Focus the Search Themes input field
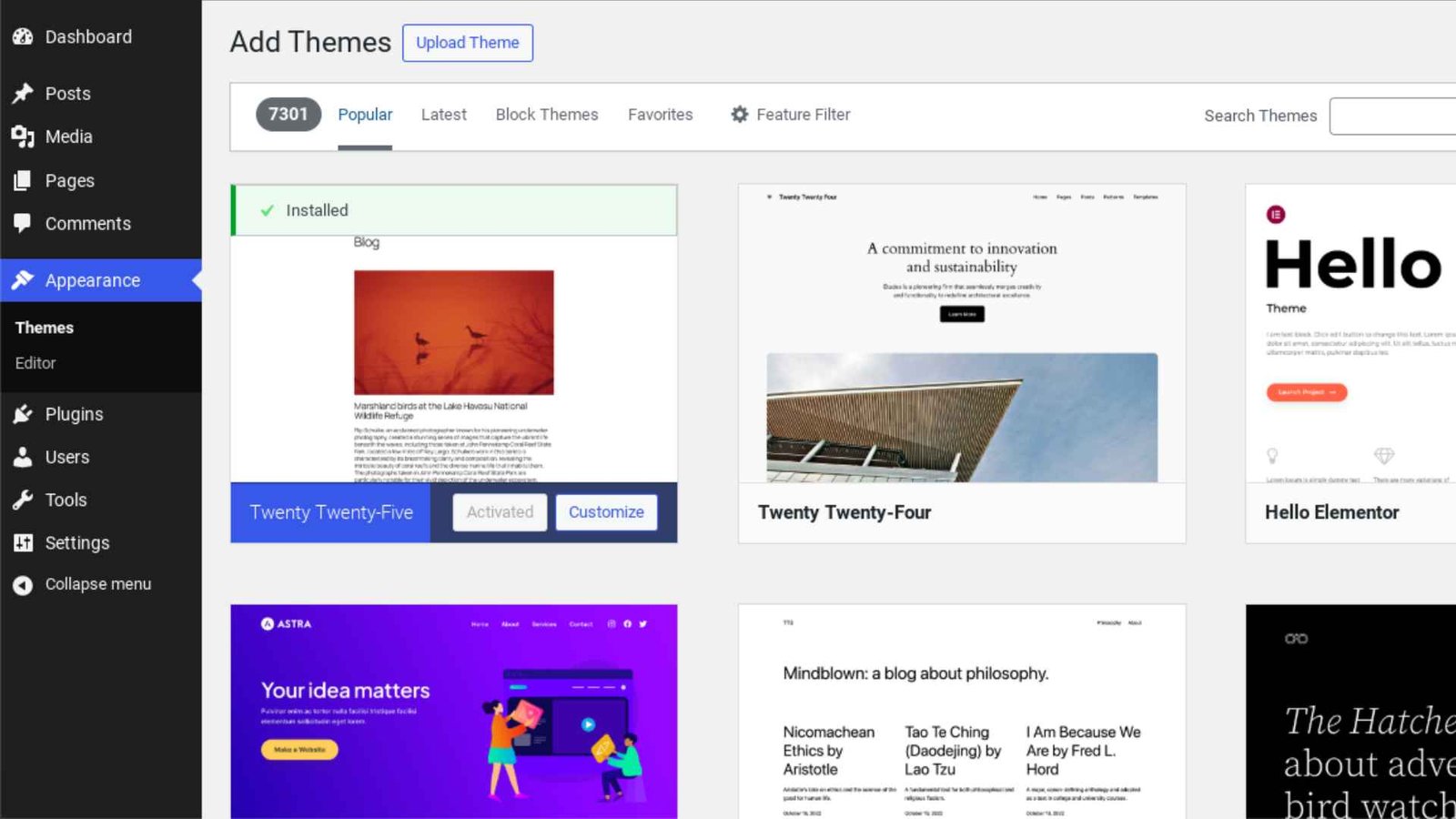Viewport: 1456px width, 819px height. (1392, 116)
